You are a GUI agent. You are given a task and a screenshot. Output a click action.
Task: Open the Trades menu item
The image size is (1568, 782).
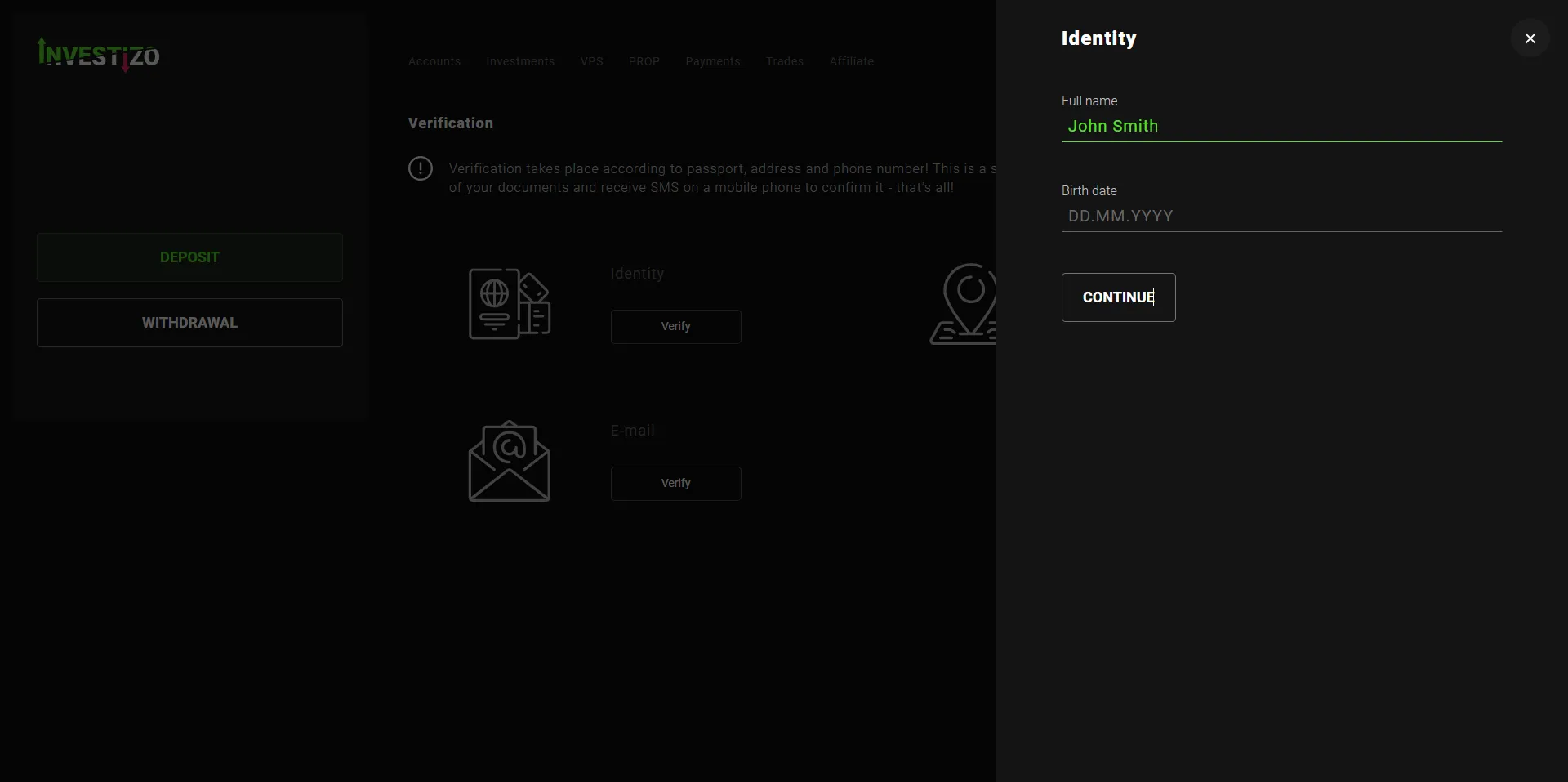point(785,61)
